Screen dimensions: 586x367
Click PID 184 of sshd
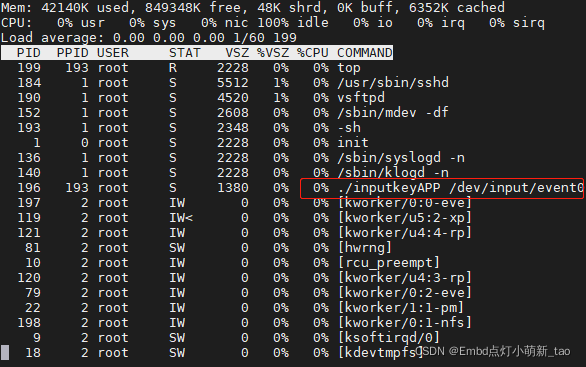pyautogui.click(x=29, y=83)
